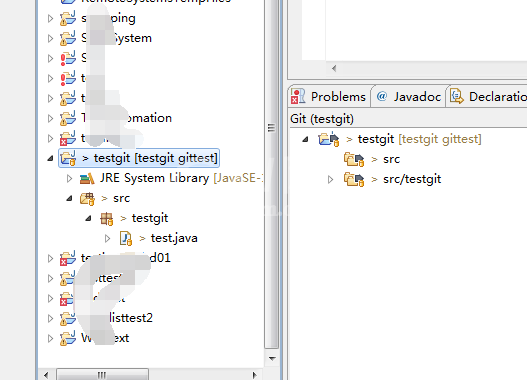The width and height of the screenshot is (527, 380).
Task: Expand src/testgit in Git panel
Action: [x=330, y=179]
